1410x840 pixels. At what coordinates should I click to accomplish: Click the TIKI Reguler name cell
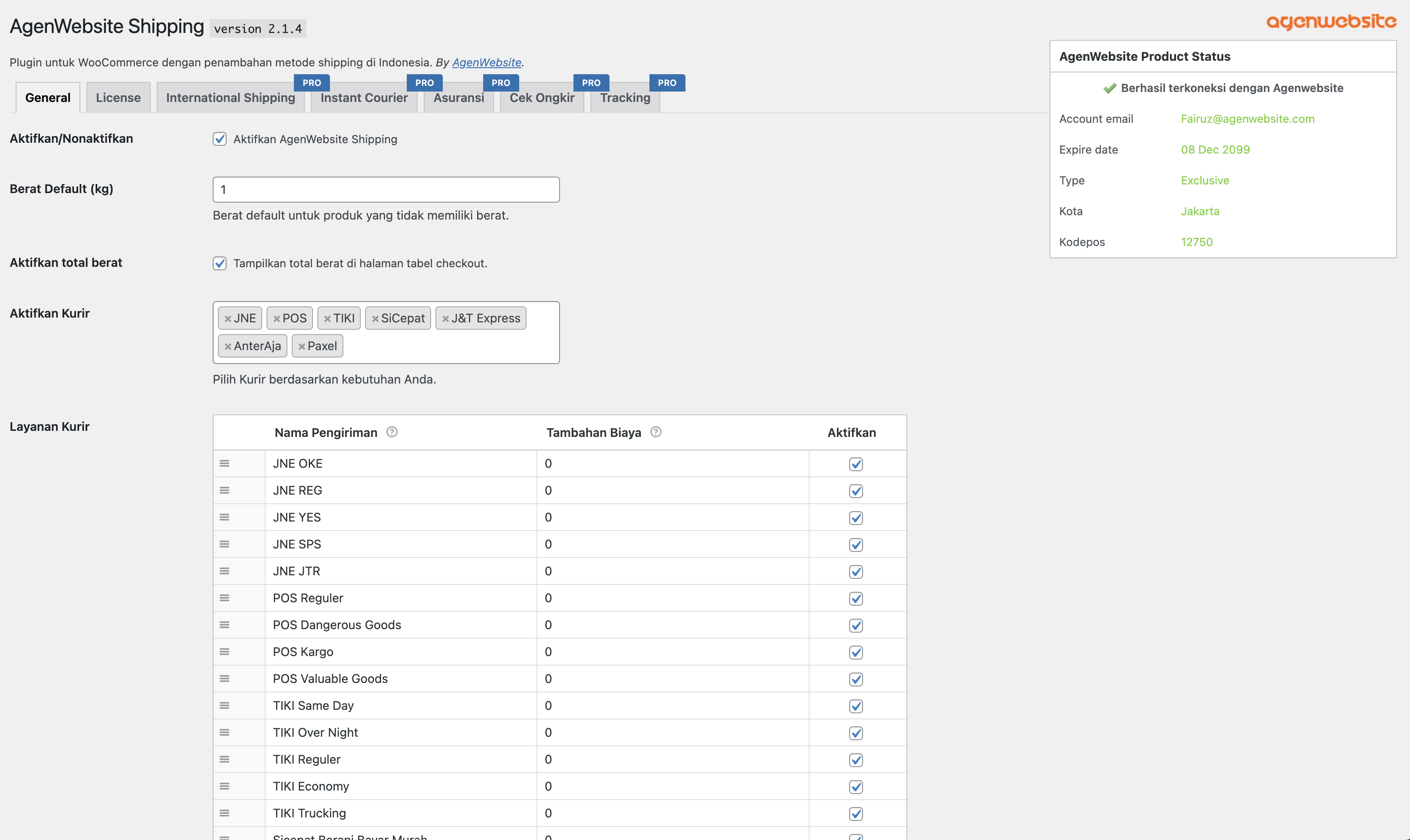(401, 759)
